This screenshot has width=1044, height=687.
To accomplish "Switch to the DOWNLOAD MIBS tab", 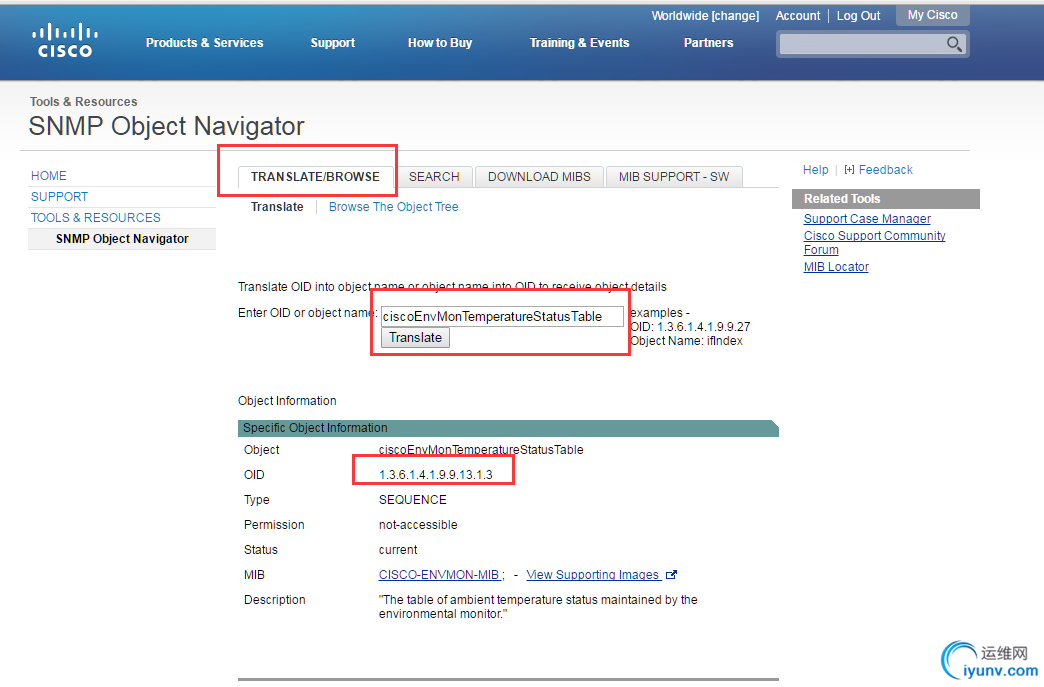I will click(539, 176).
